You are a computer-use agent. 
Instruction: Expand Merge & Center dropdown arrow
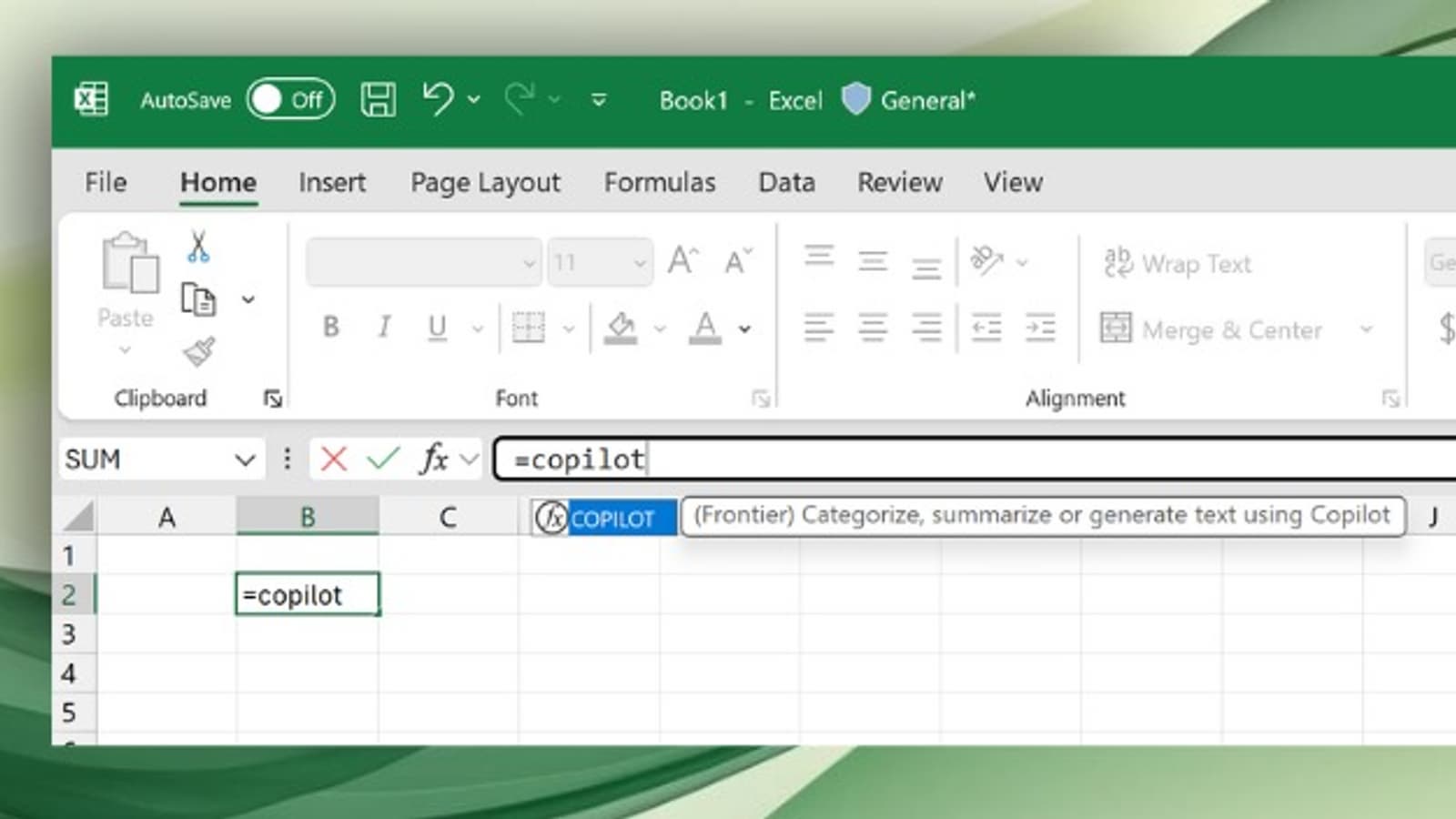click(1366, 329)
